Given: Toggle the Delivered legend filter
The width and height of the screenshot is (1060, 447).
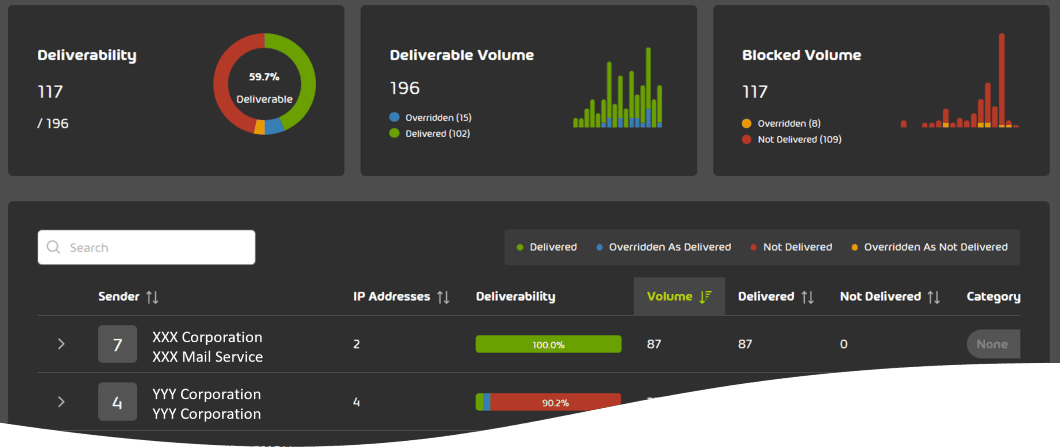Looking at the screenshot, I should pos(547,247).
